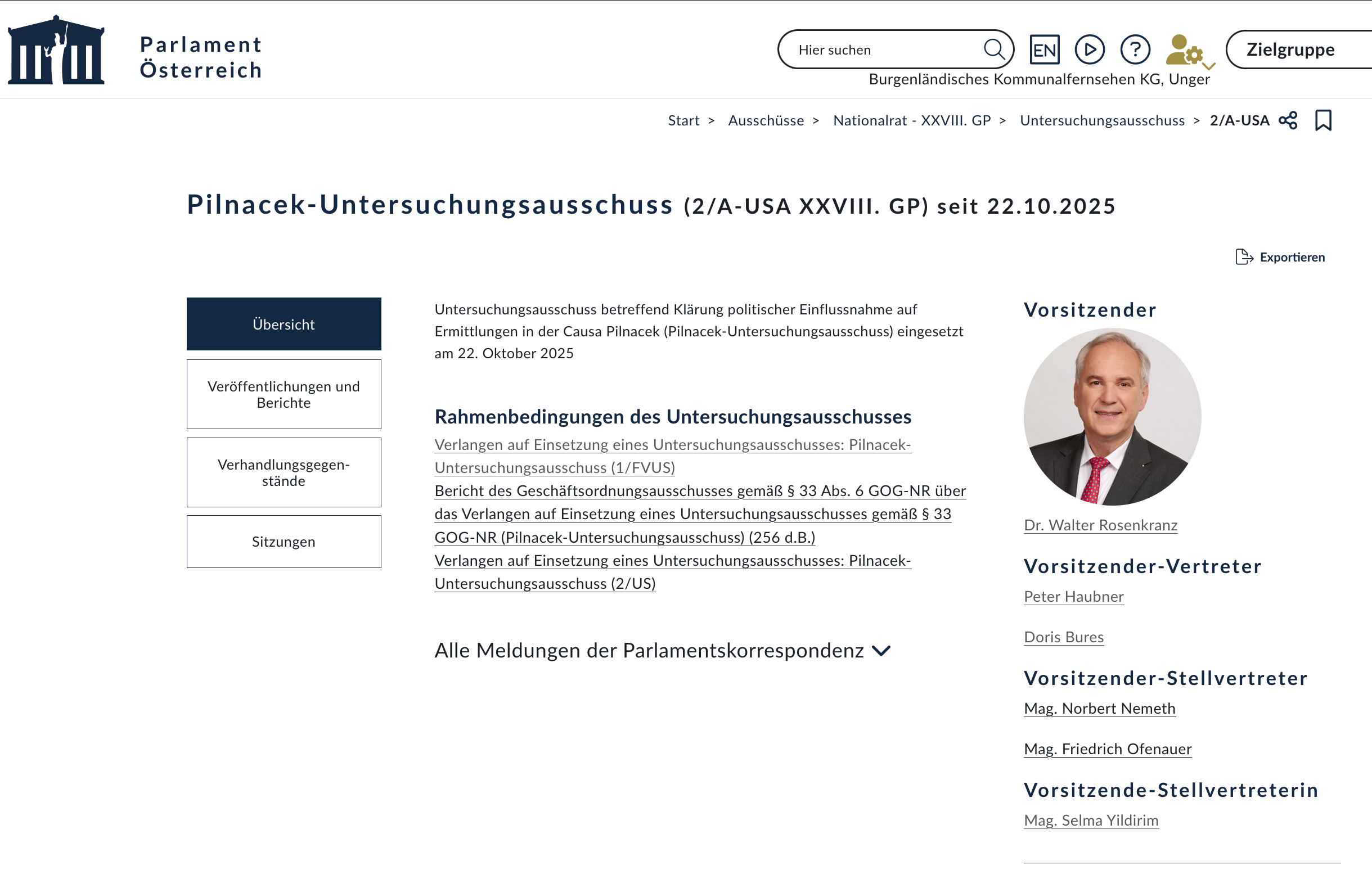This screenshot has height=883, width=1372.
Task: Open the user account settings icon
Action: tap(1187, 51)
